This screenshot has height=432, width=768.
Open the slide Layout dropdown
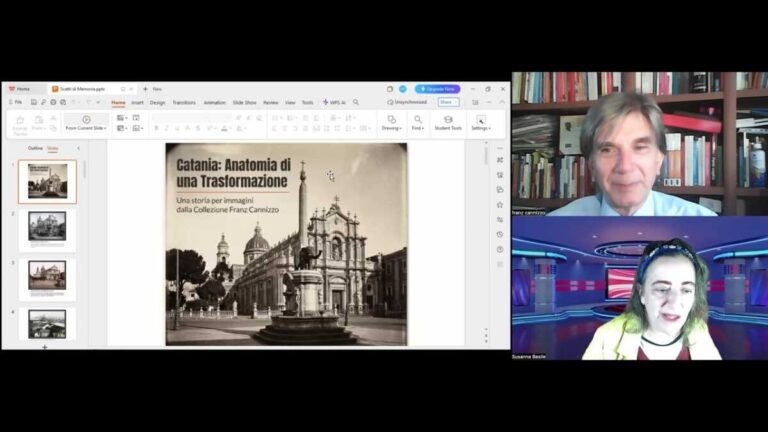(122, 128)
